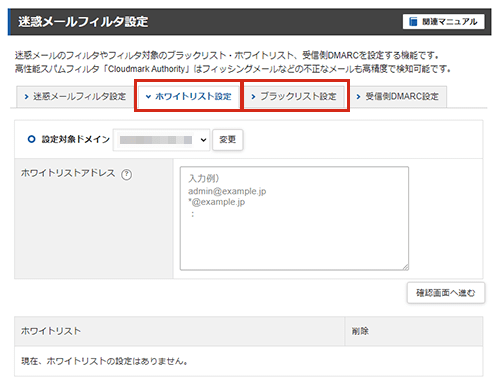
Task: Click the help icon beside ホワイトリストアドレス
Action: 126,174
